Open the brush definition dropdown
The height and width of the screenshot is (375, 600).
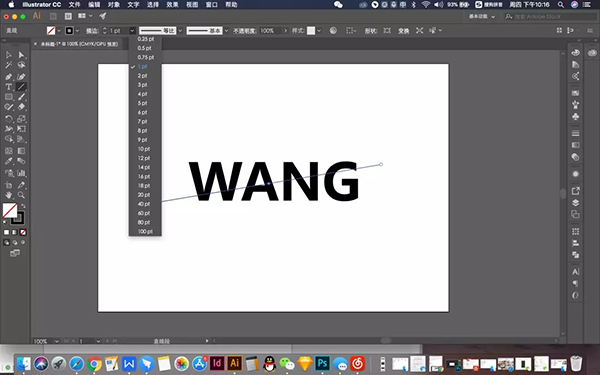click(x=226, y=31)
